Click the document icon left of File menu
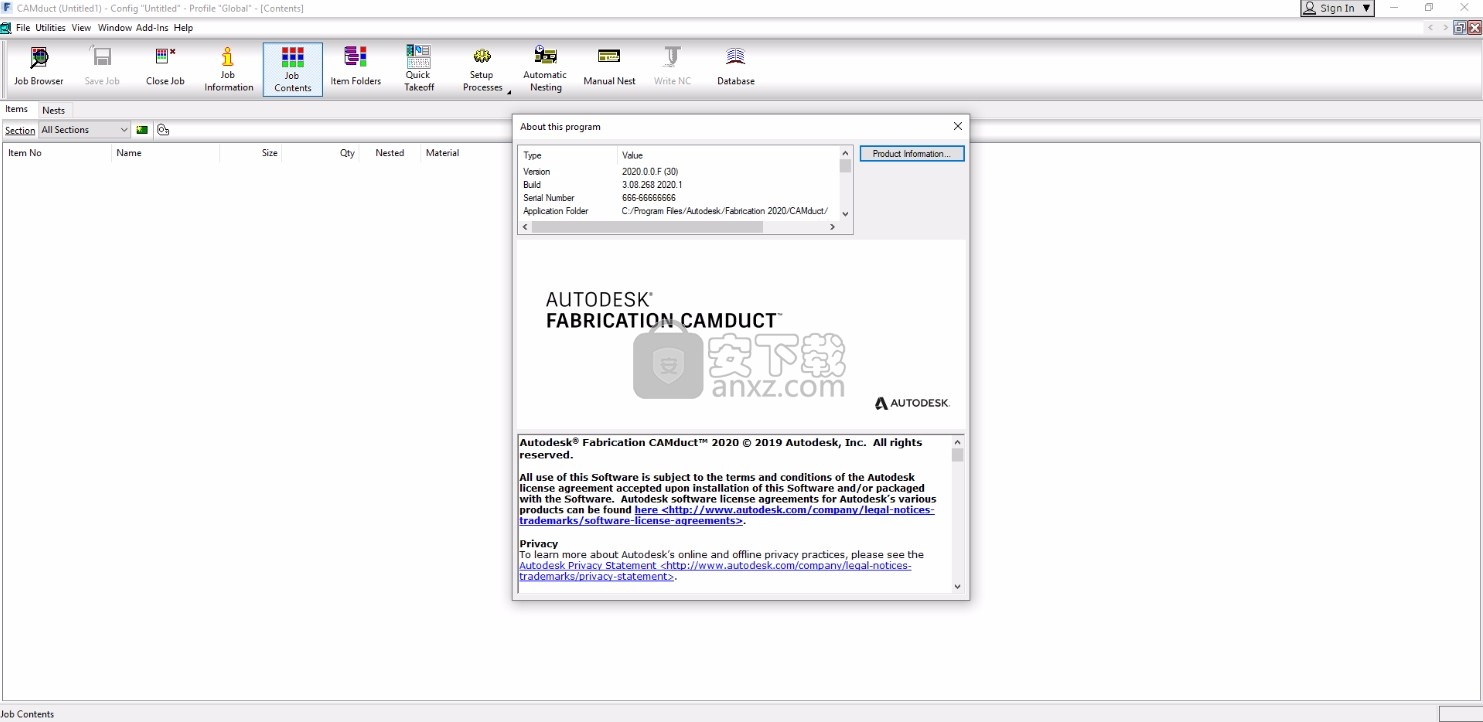Viewport: 1483px width, 722px height. click(x=6, y=27)
